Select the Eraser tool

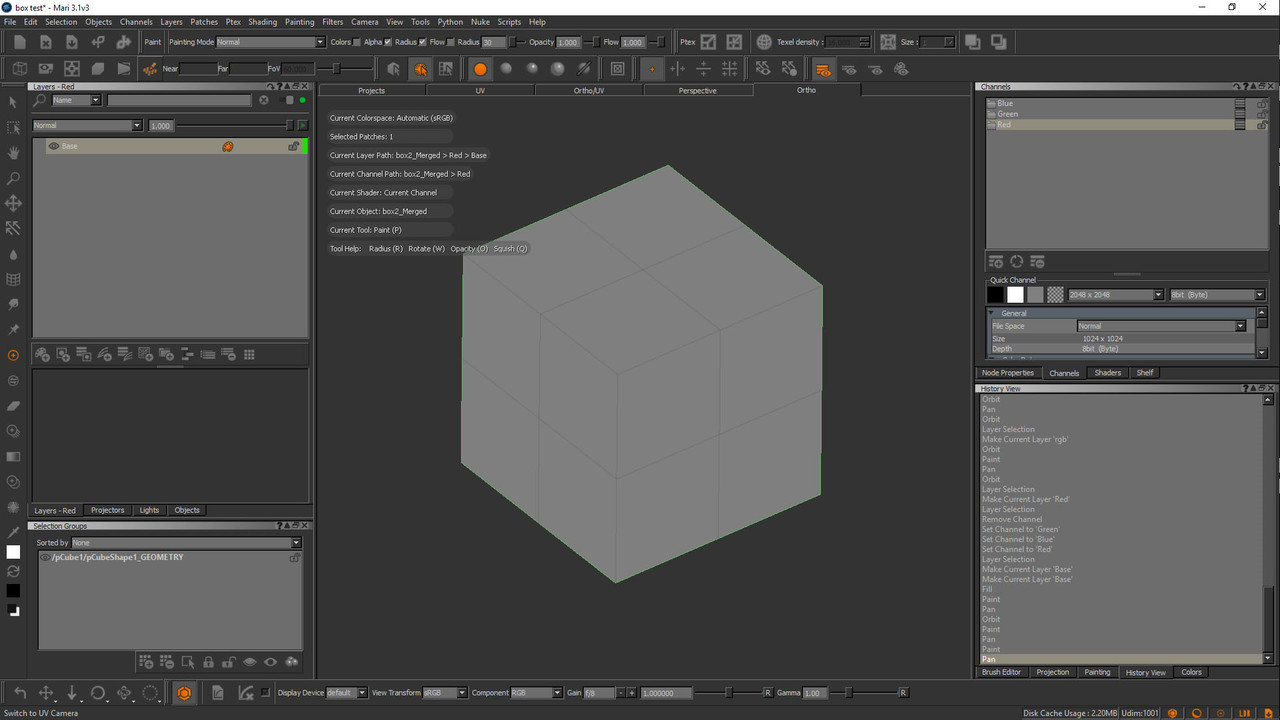point(13,406)
